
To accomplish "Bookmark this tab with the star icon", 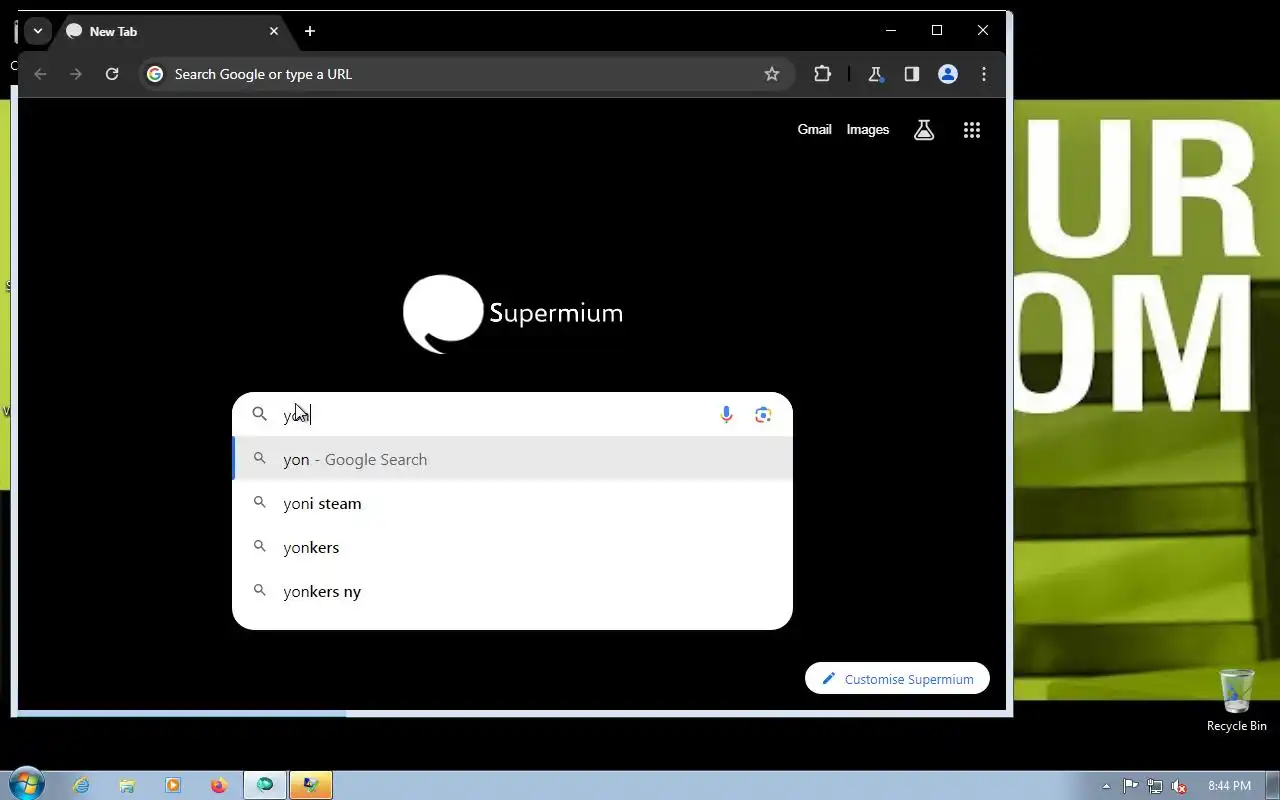I will (772, 74).
